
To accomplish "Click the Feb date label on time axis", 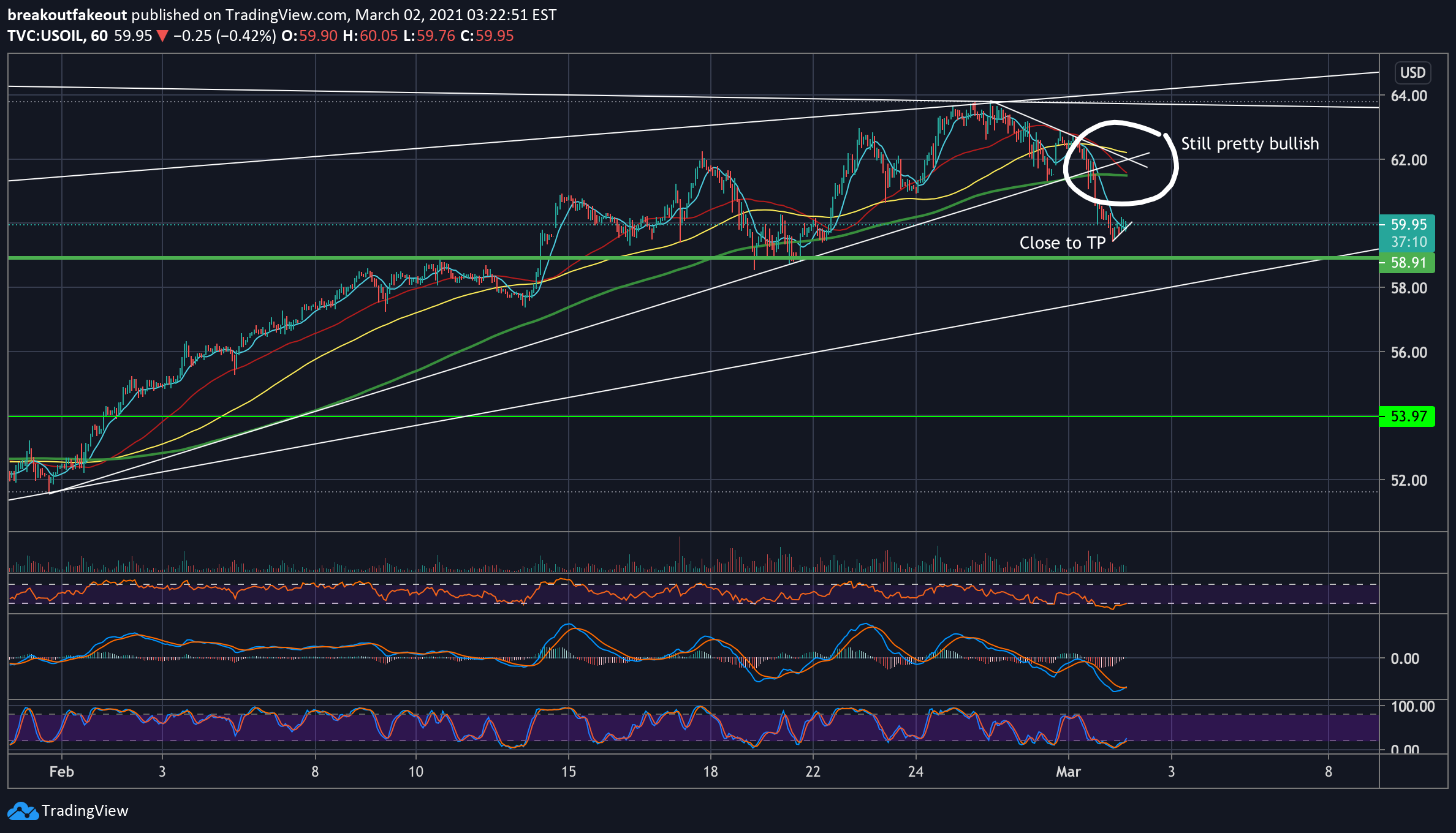I will pos(62,772).
